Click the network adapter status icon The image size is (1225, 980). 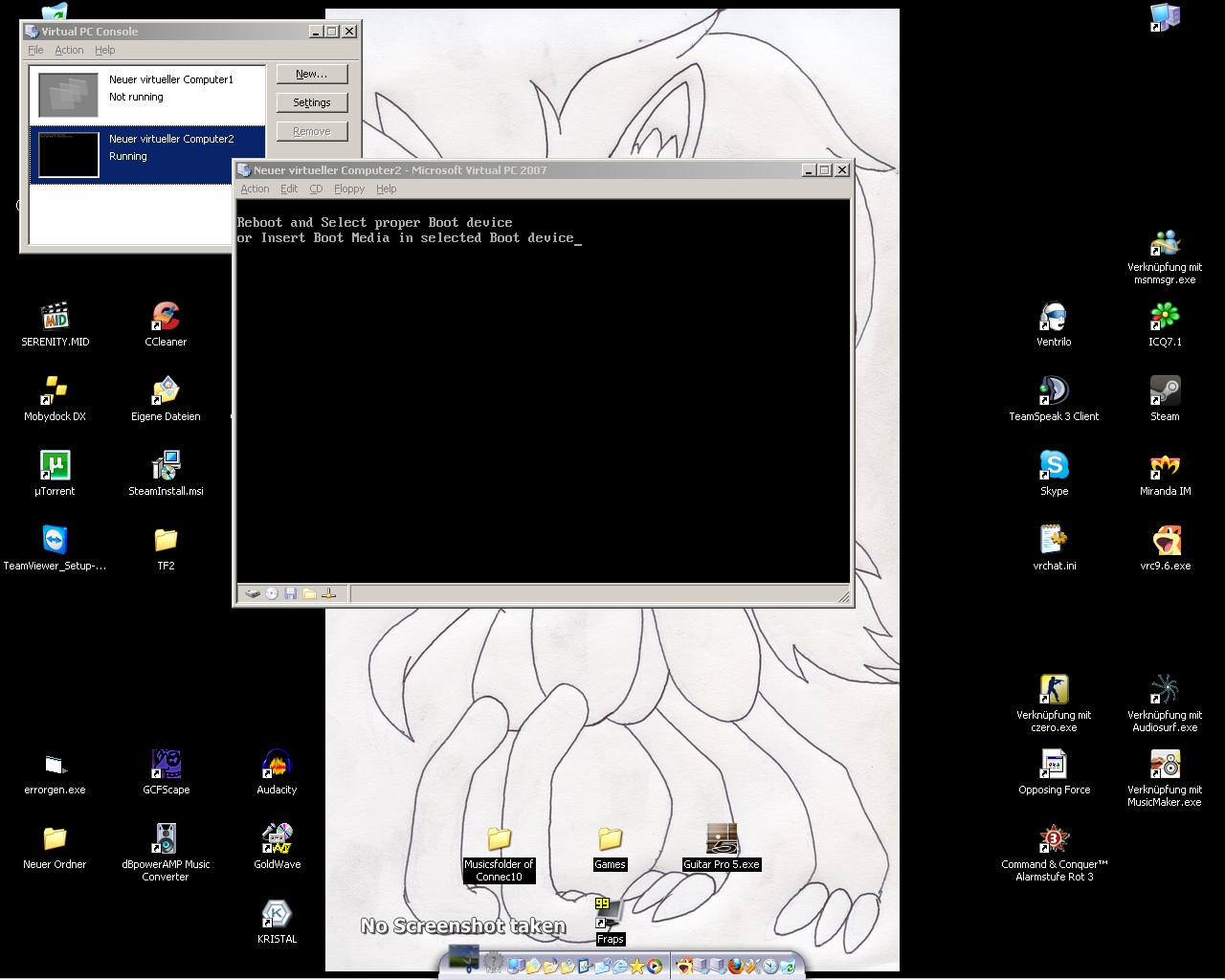pyautogui.click(x=329, y=594)
